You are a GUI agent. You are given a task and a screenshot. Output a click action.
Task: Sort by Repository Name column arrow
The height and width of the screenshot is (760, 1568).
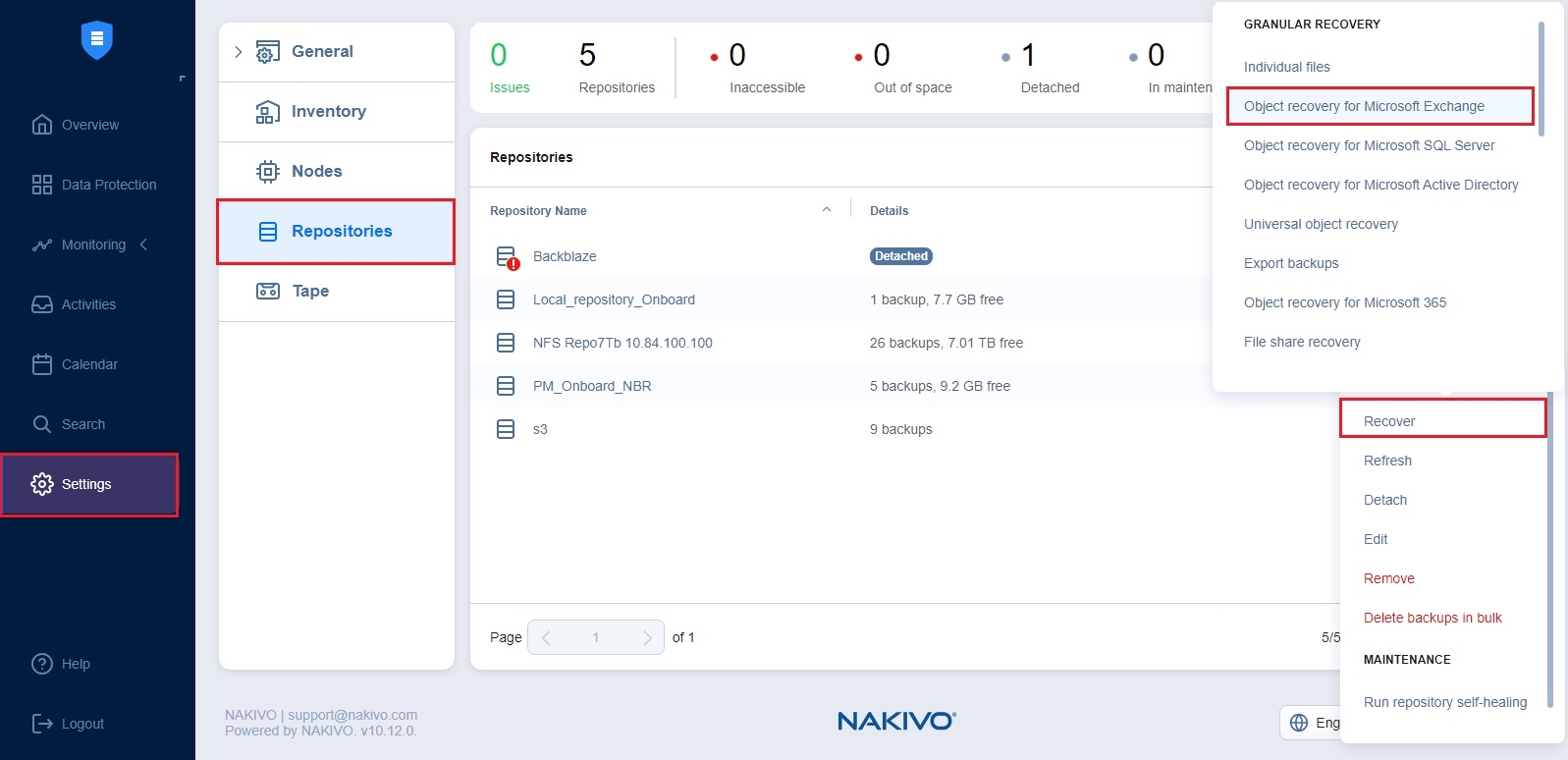[827, 210]
